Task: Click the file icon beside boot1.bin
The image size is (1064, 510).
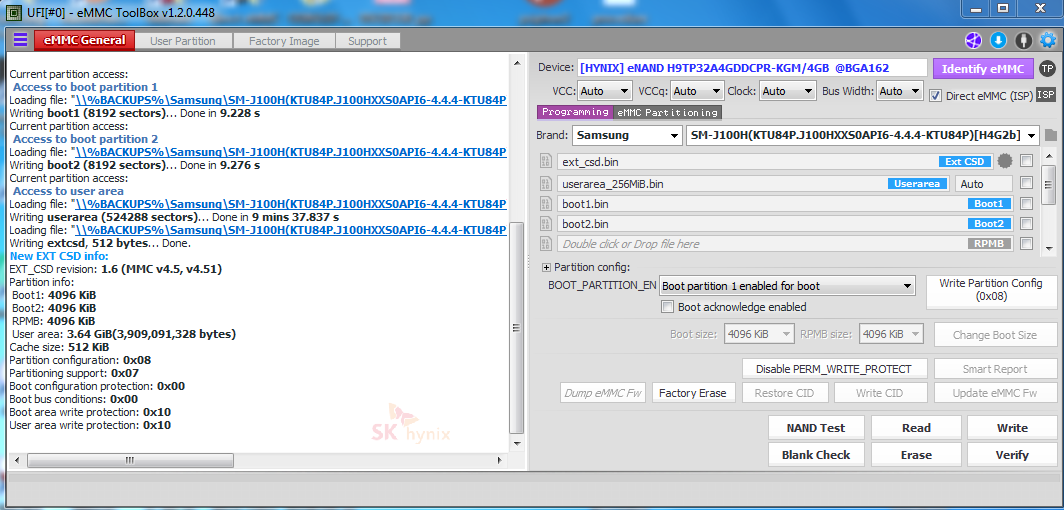Action: coord(545,203)
